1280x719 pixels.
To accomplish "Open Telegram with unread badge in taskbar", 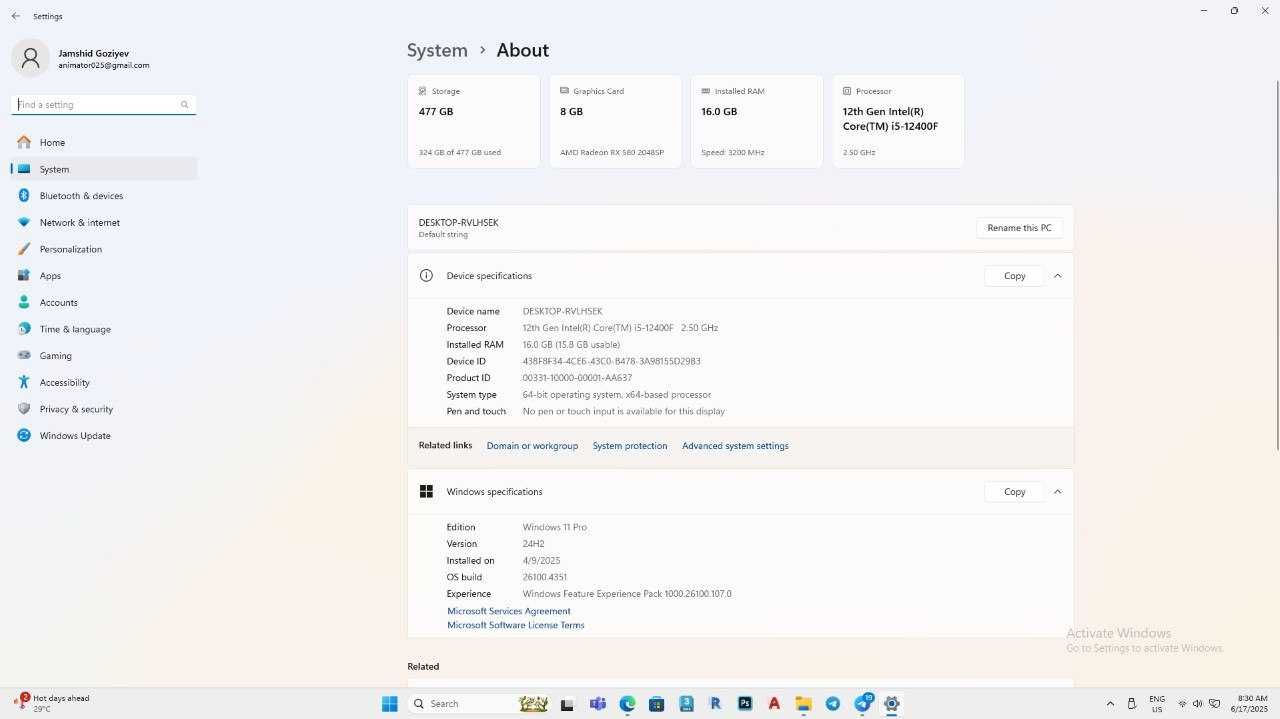I will point(863,703).
